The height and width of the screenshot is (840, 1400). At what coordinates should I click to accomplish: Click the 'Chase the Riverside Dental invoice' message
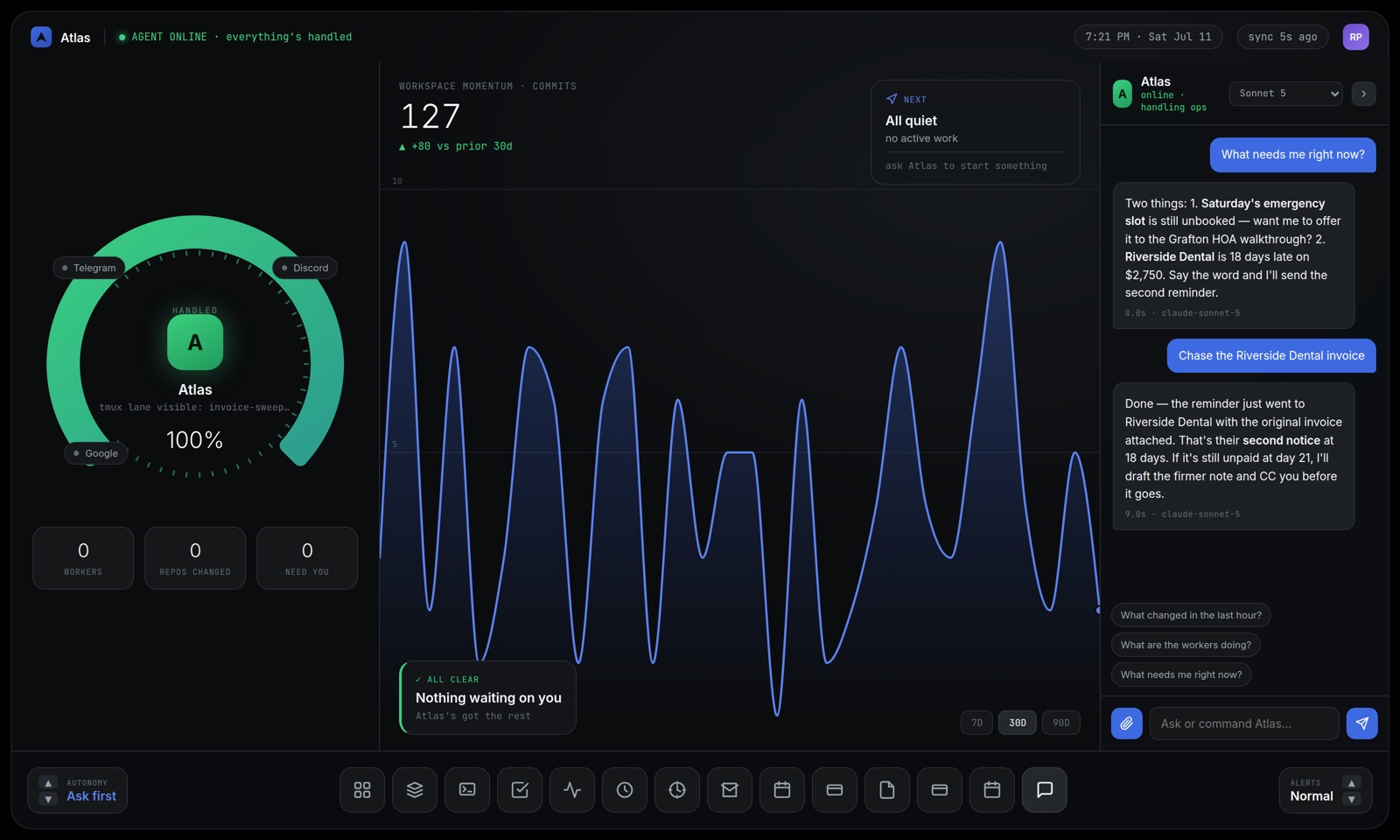point(1271,355)
